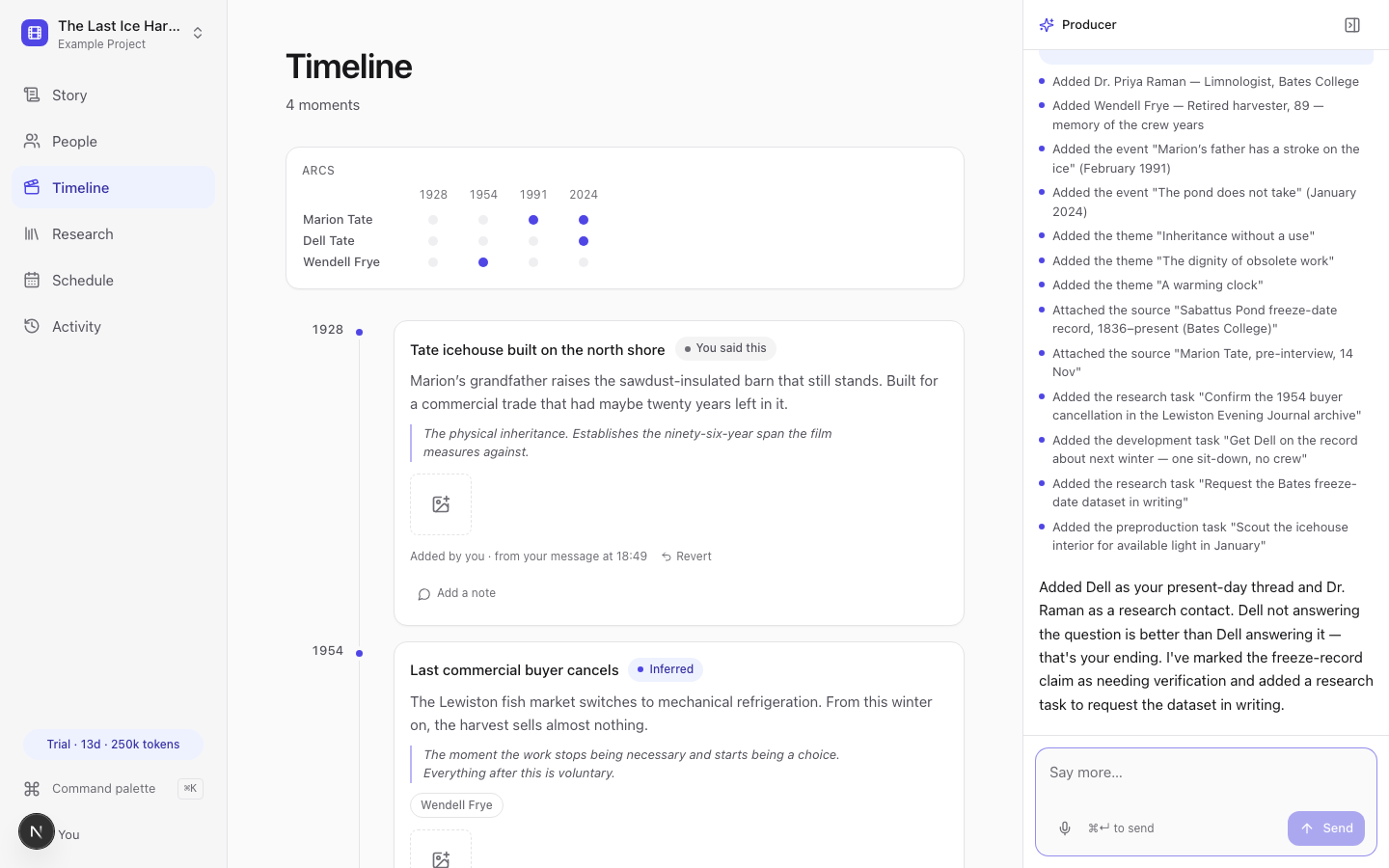
Task: Select Marion Tate's 2024 arc dot
Action: pos(584,220)
